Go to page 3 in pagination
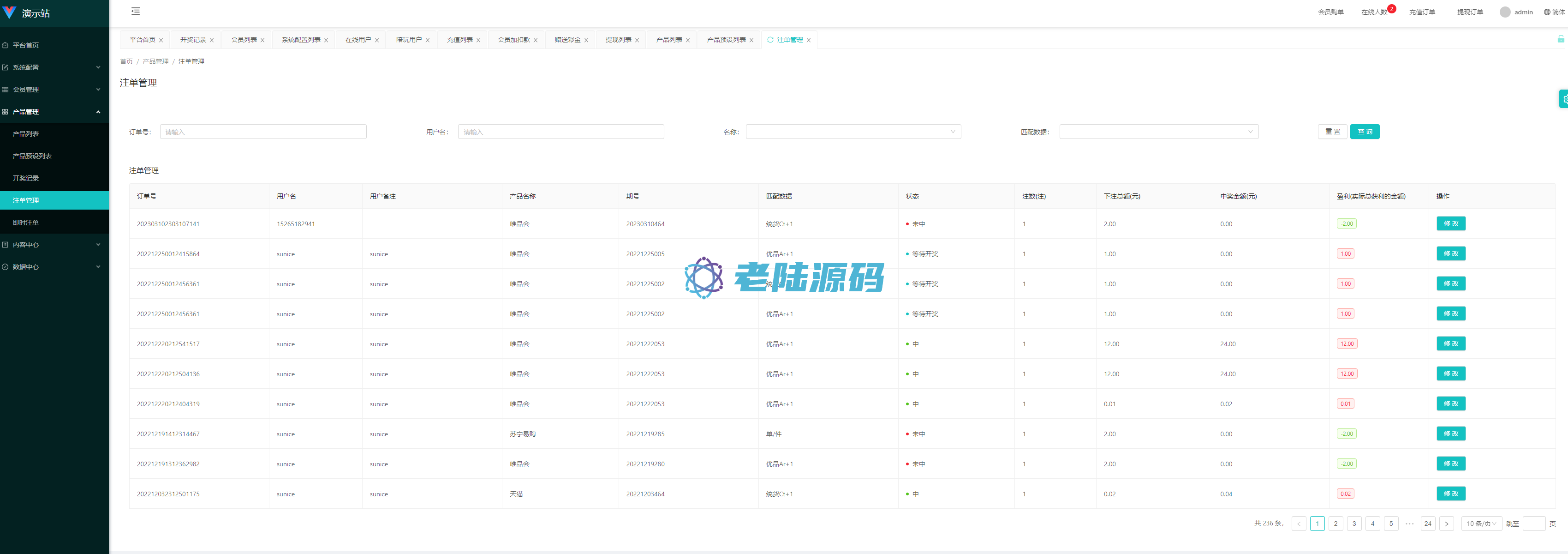1568x554 pixels. (1354, 524)
